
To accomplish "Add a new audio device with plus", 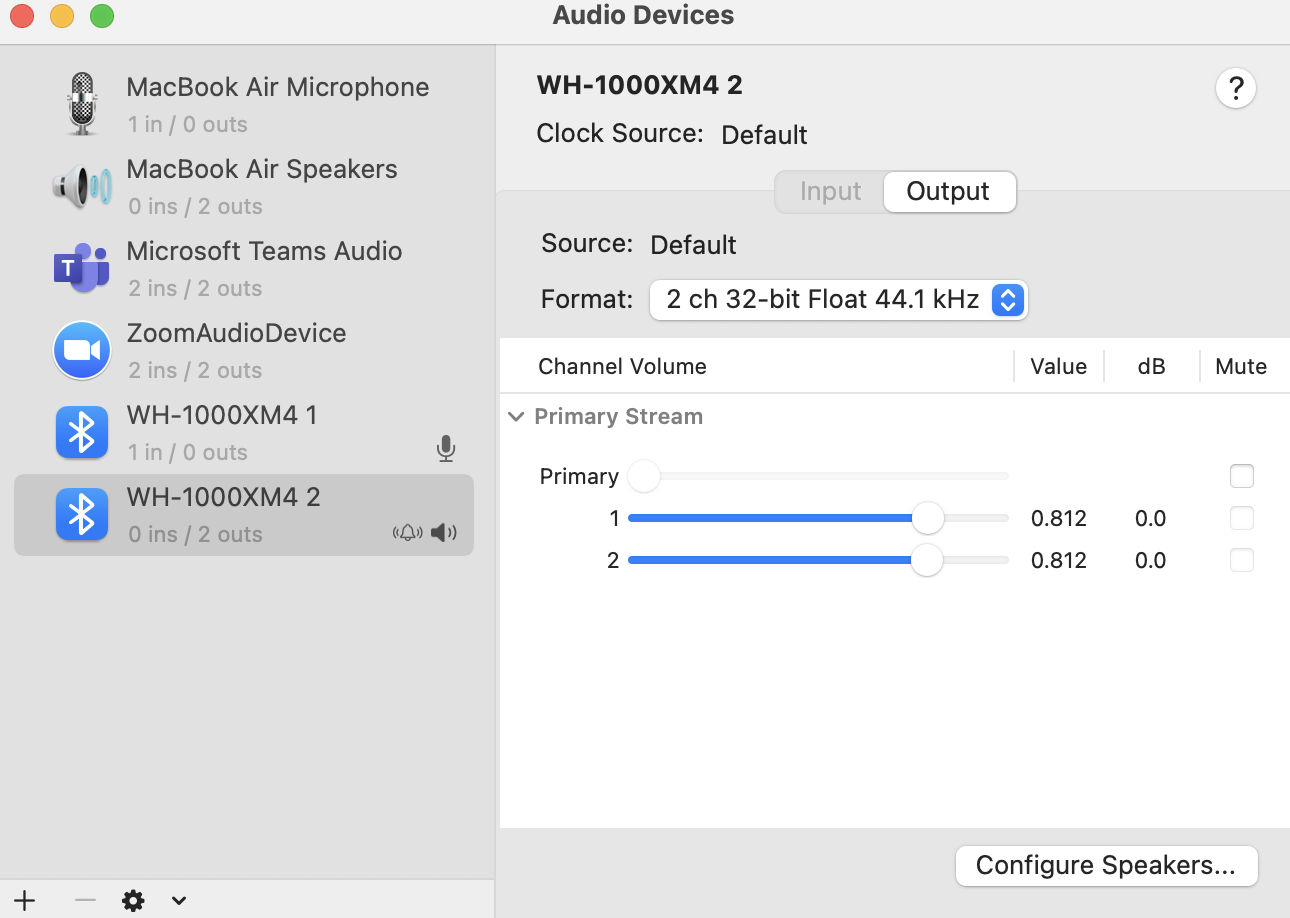I will click(24, 901).
